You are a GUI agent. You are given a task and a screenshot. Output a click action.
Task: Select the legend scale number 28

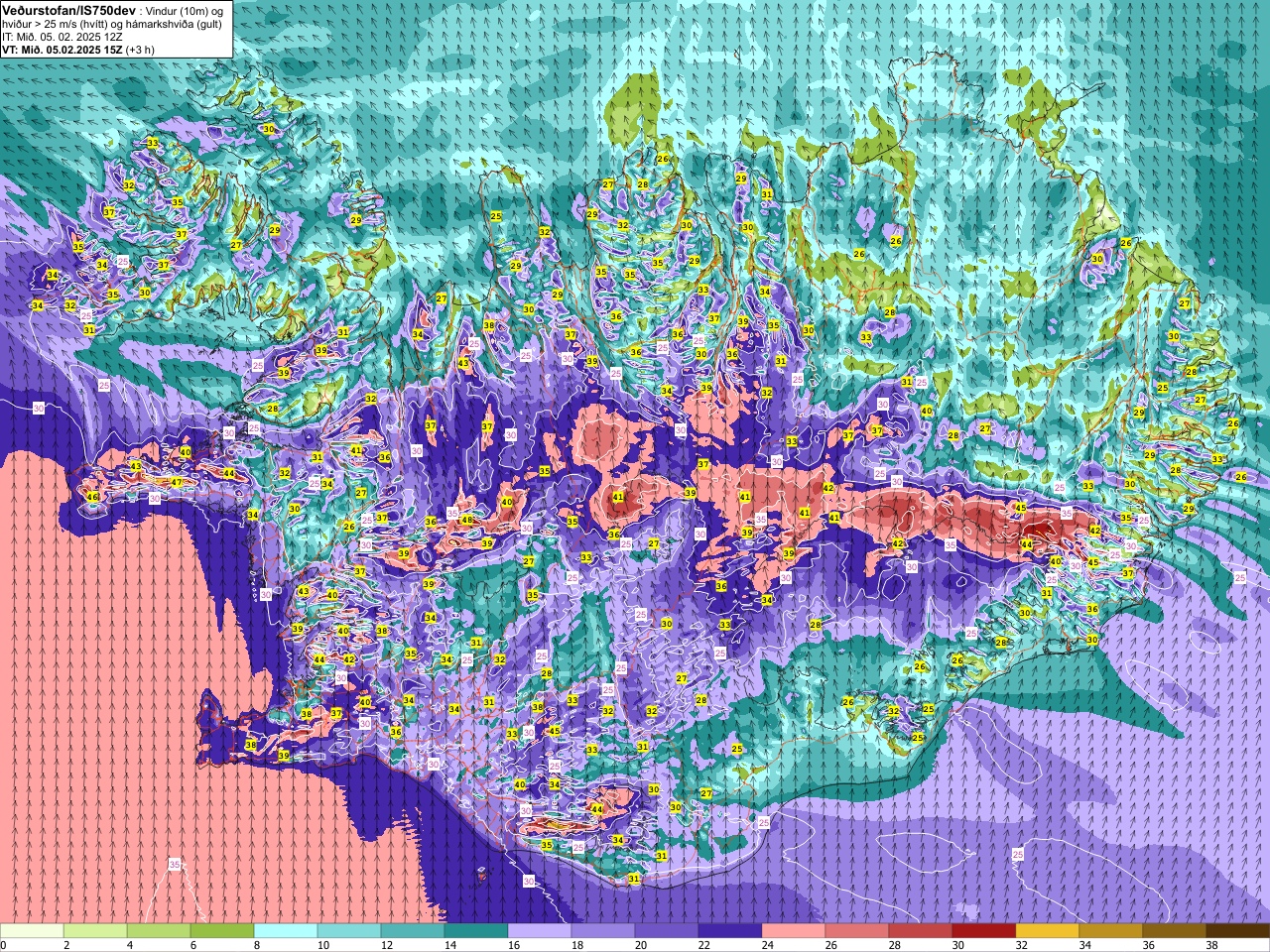click(x=894, y=945)
